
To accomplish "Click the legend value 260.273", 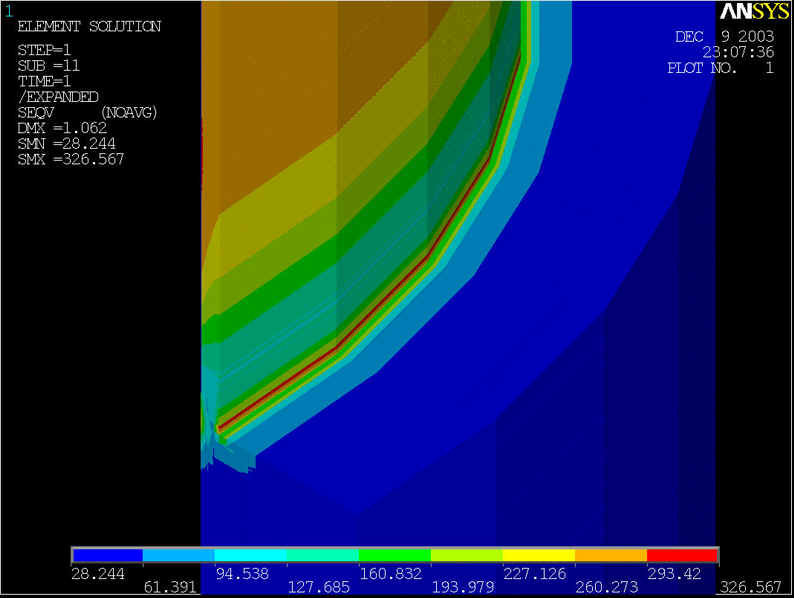I will point(607,587).
